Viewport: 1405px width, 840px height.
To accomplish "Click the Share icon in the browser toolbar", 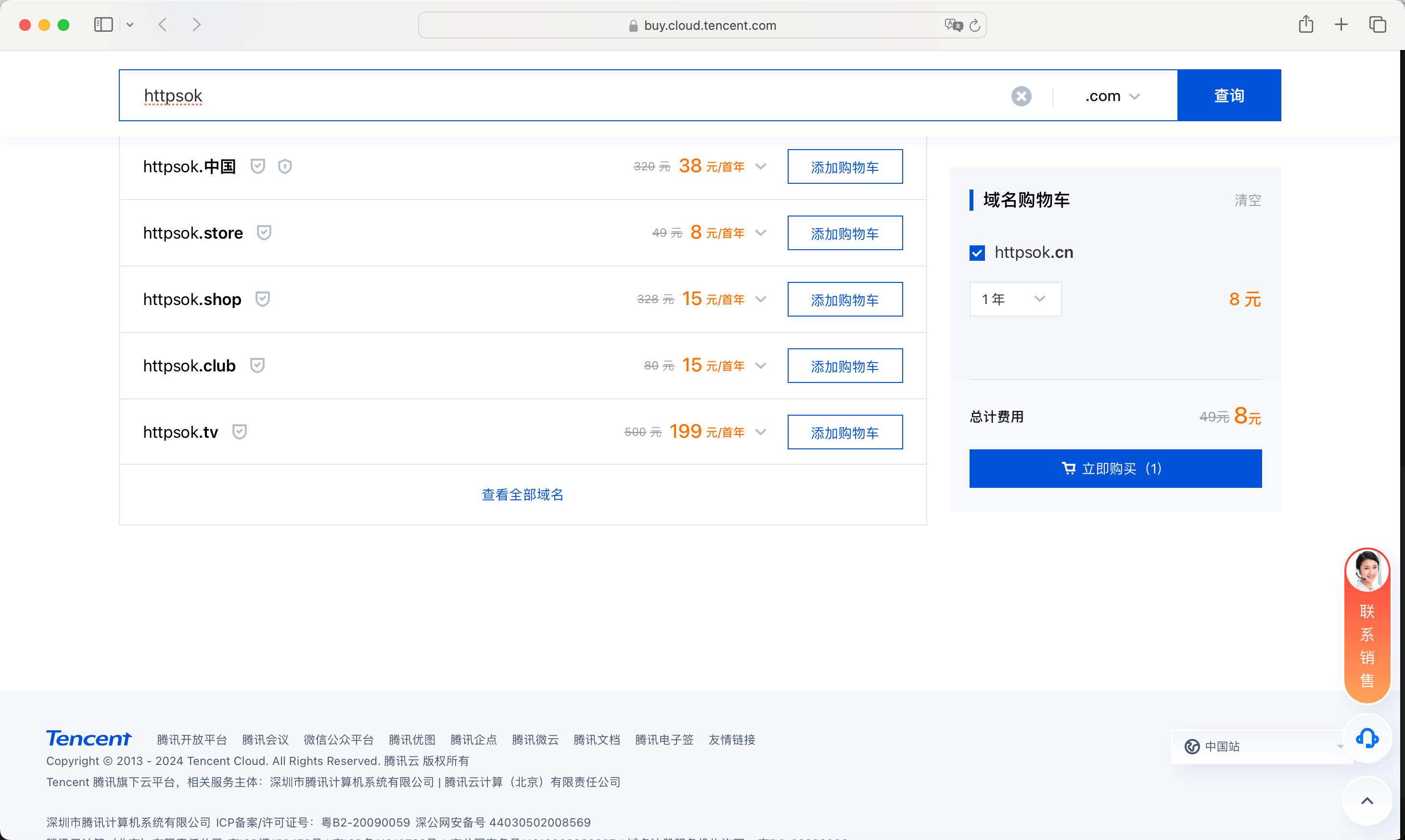I will click(x=1306, y=25).
